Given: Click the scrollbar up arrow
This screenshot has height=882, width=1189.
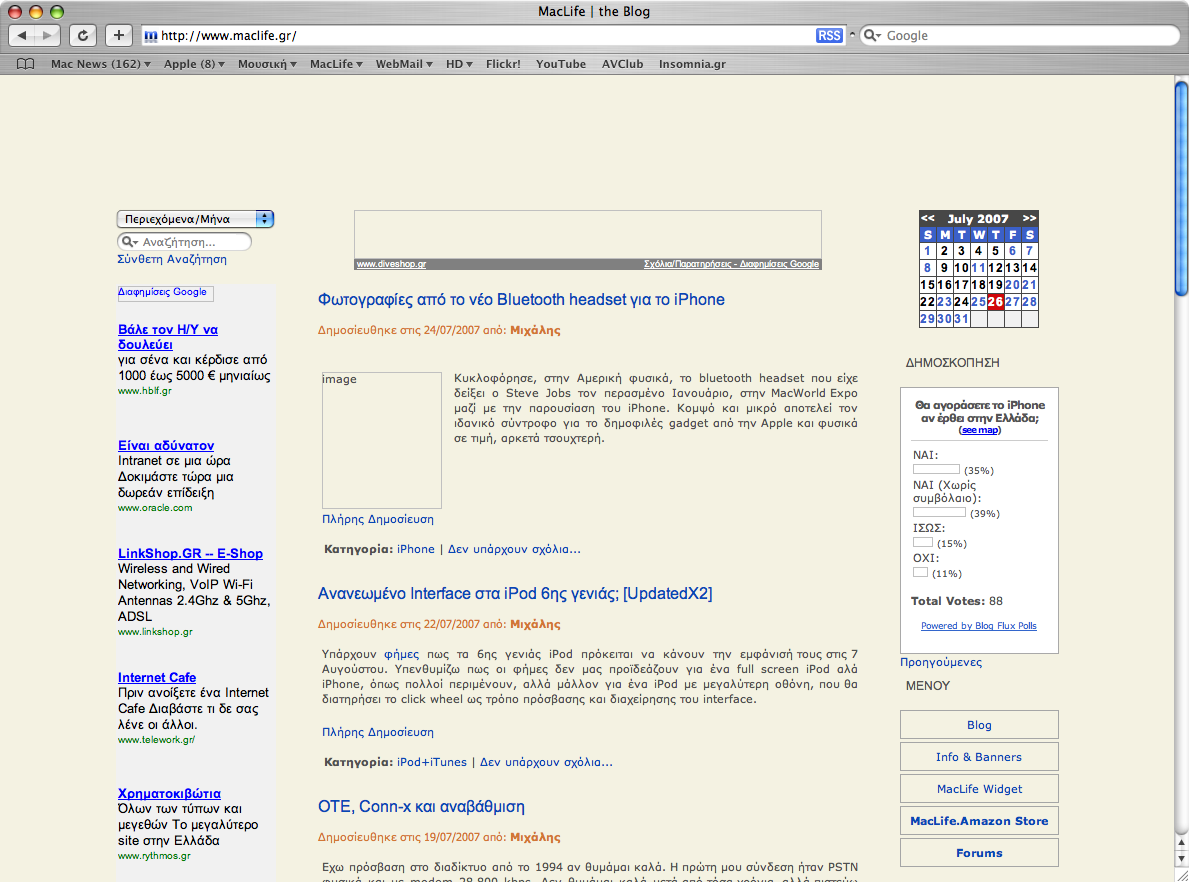Looking at the screenshot, I should 1181,843.
